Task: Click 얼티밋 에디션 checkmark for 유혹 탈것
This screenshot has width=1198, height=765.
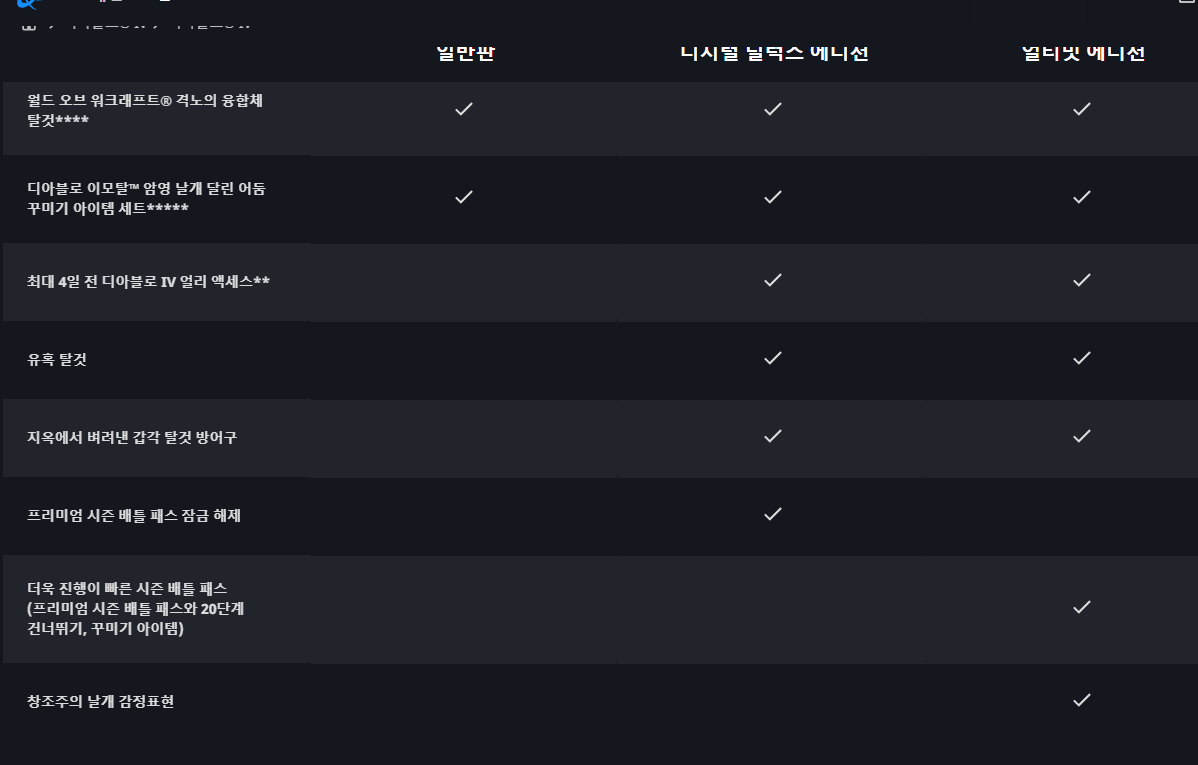Action: click(x=1081, y=358)
